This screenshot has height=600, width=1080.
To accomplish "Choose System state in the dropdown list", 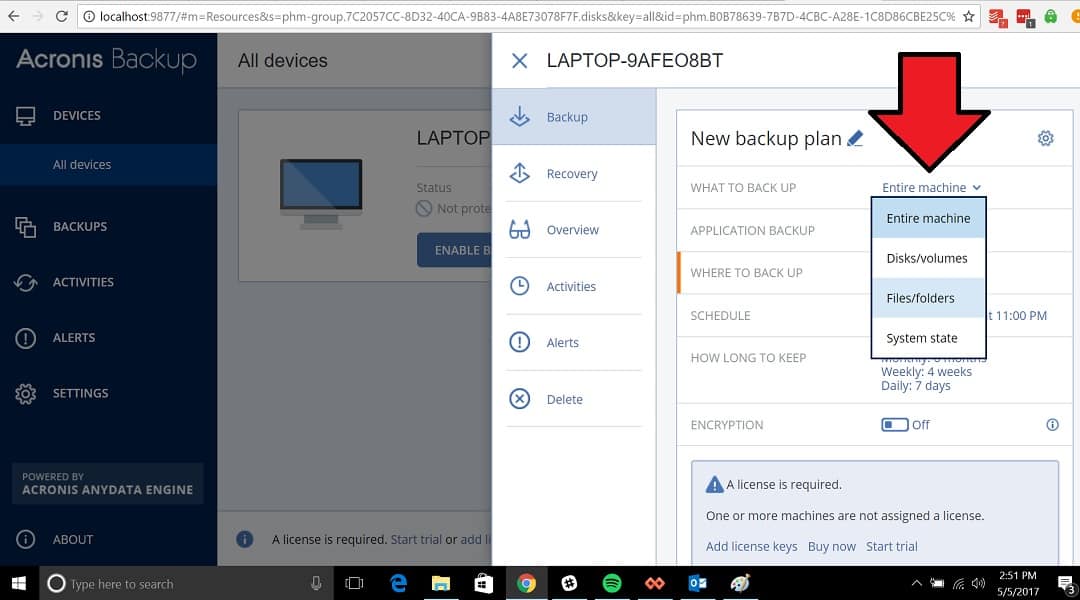I will (928, 338).
